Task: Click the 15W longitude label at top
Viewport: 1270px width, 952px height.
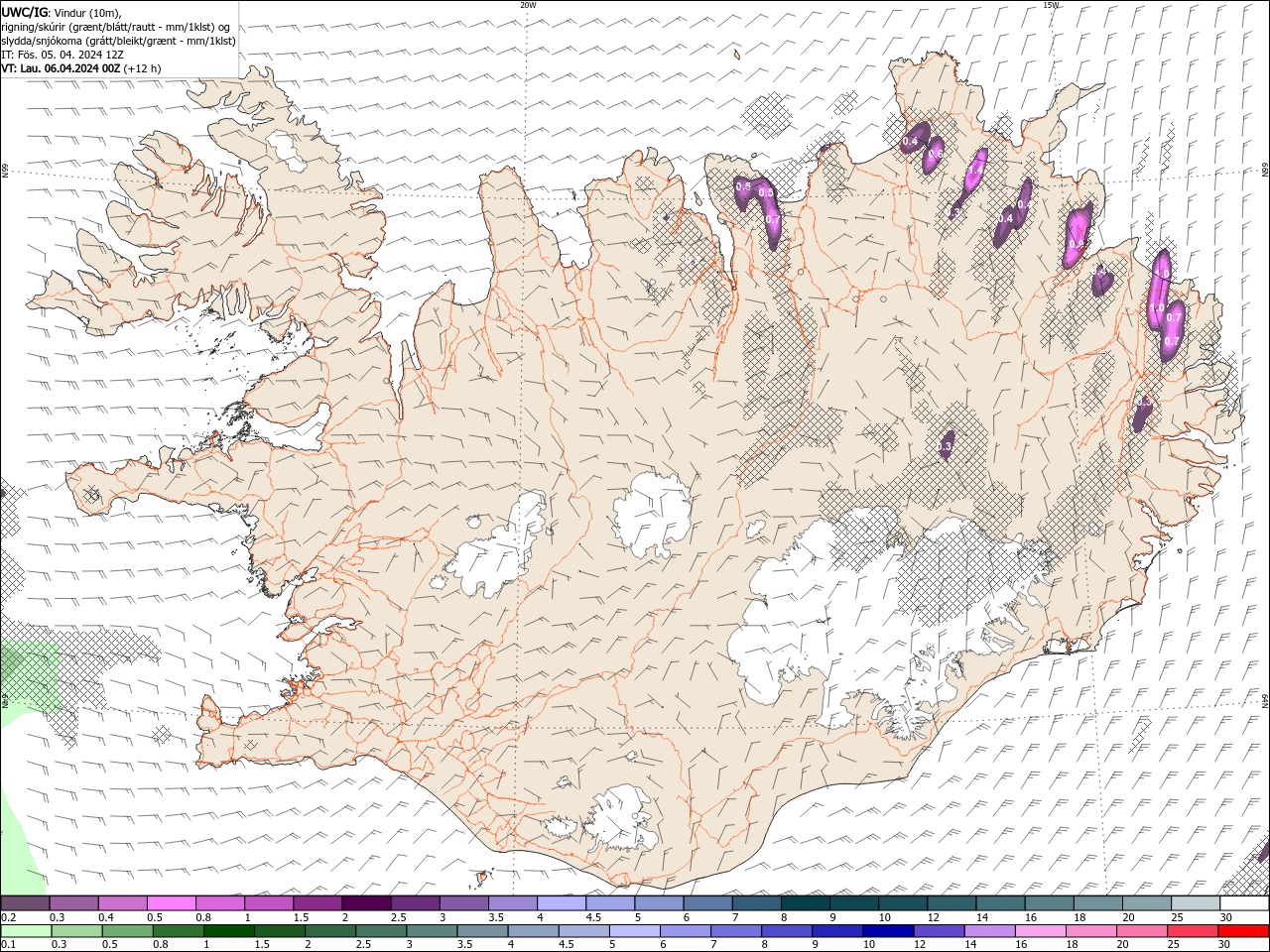Action: pos(1051,5)
